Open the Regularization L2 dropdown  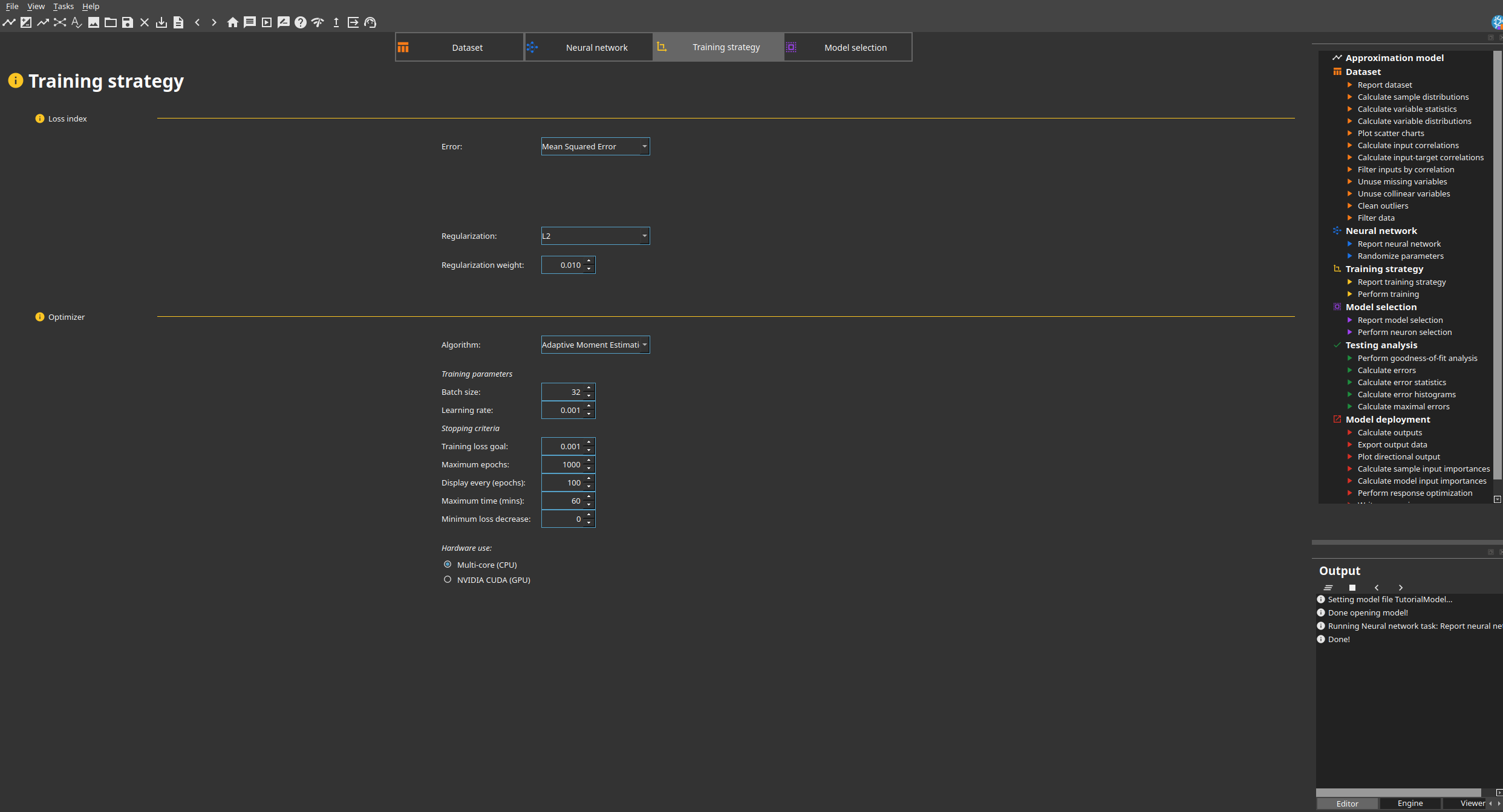tap(595, 236)
